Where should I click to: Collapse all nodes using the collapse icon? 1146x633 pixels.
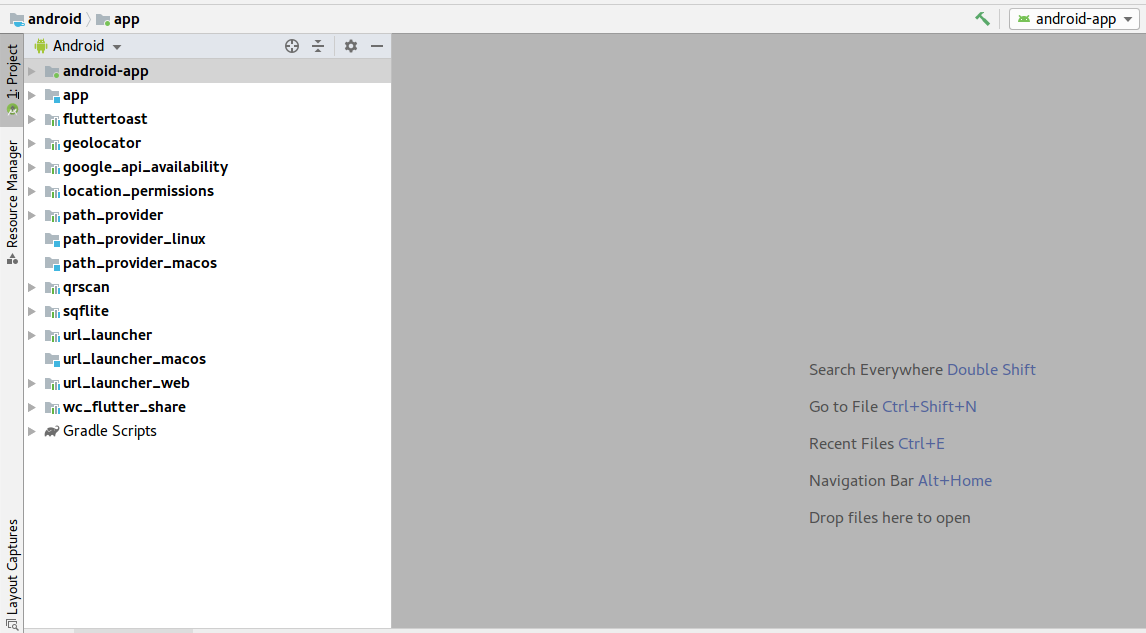point(317,46)
